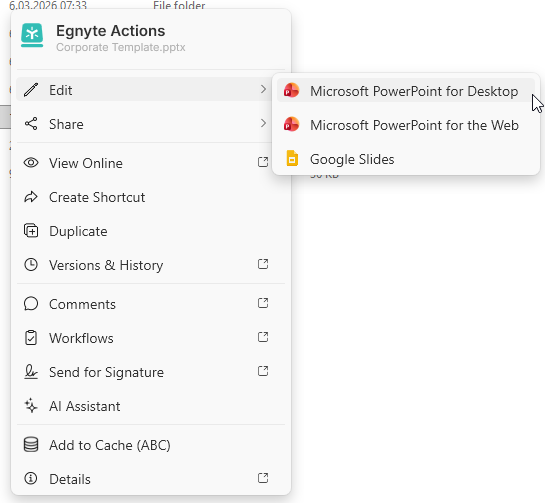Click the Create Shortcut arrow icon
The width and height of the screenshot is (545, 503).
click(x=31, y=197)
